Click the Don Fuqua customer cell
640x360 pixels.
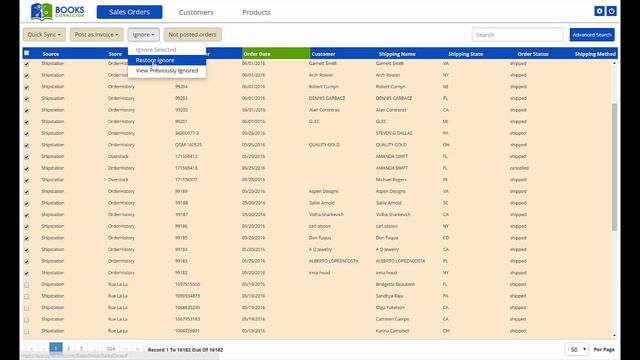320,238
